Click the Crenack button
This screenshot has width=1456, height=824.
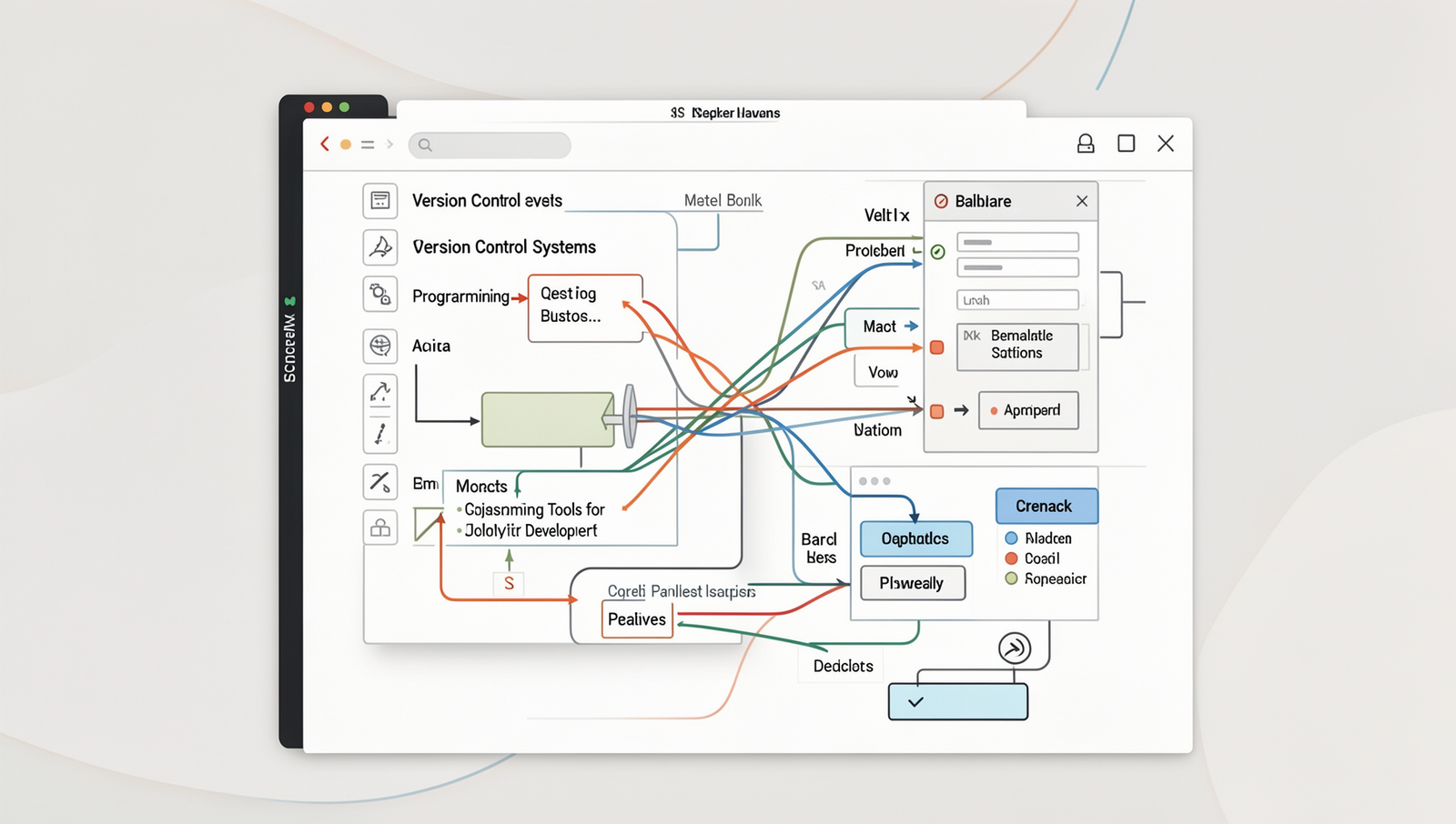1046,506
